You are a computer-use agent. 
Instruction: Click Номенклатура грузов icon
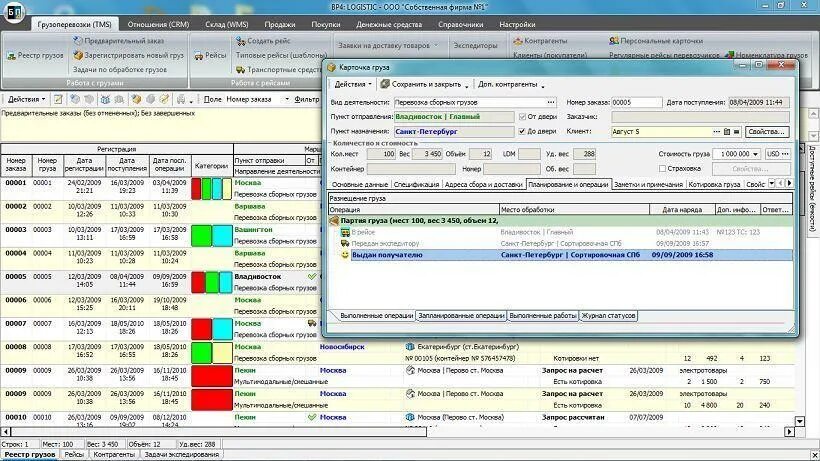pyautogui.click(x=729, y=54)
